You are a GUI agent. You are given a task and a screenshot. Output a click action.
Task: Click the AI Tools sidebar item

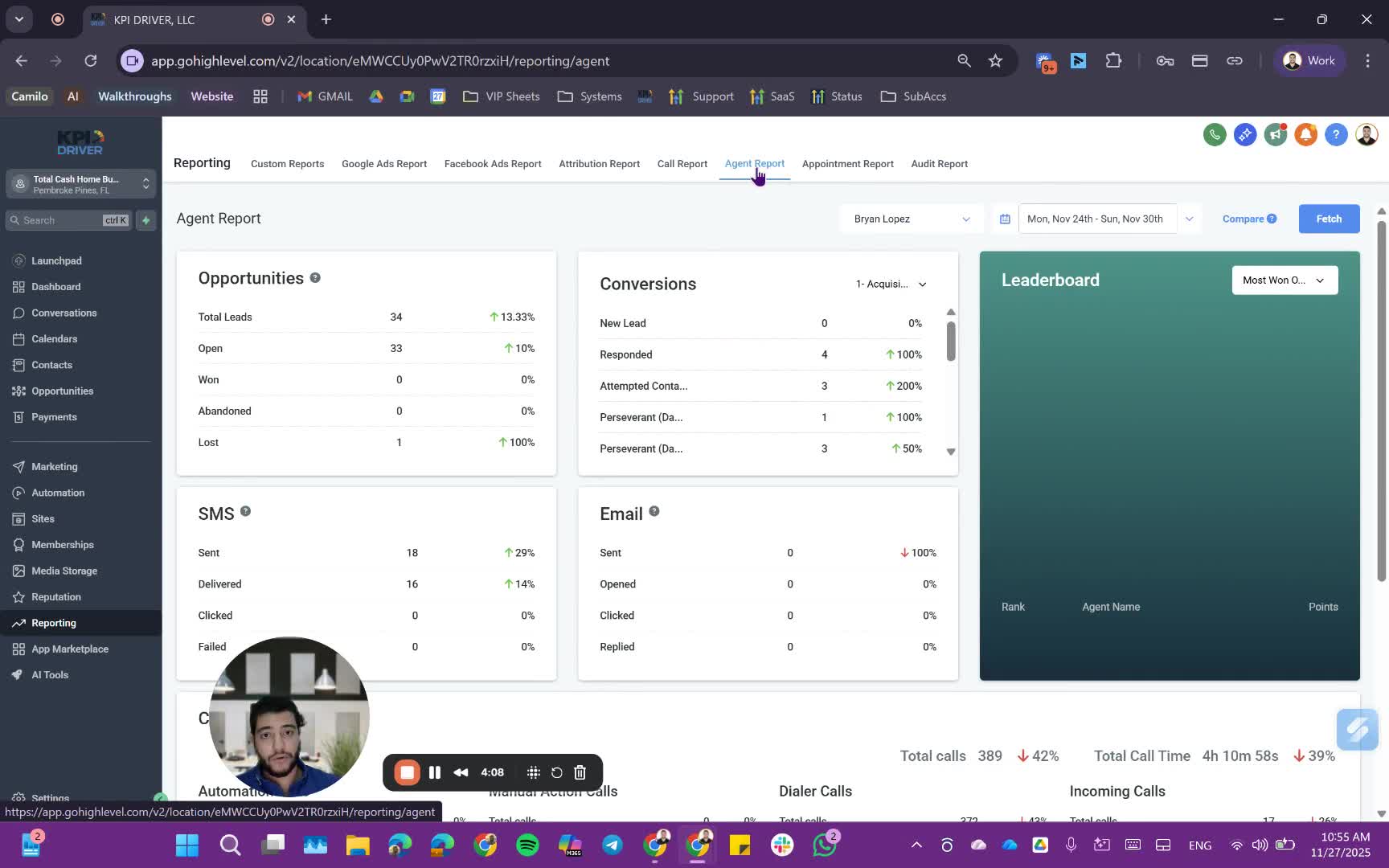tap(80, 675)
